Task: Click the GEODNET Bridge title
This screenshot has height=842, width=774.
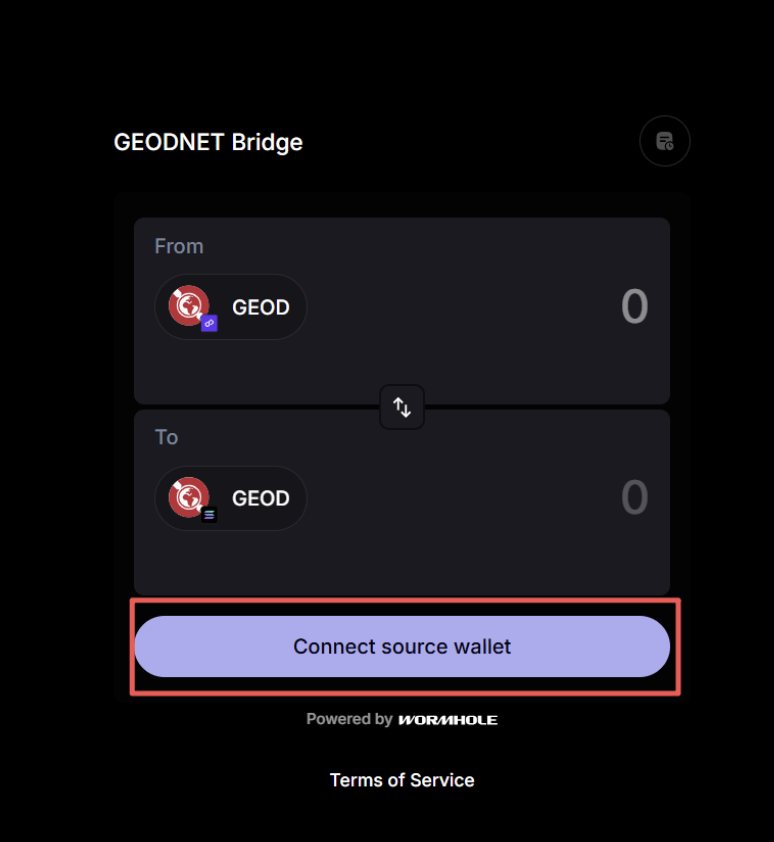Action: click(x=208, y=142)
